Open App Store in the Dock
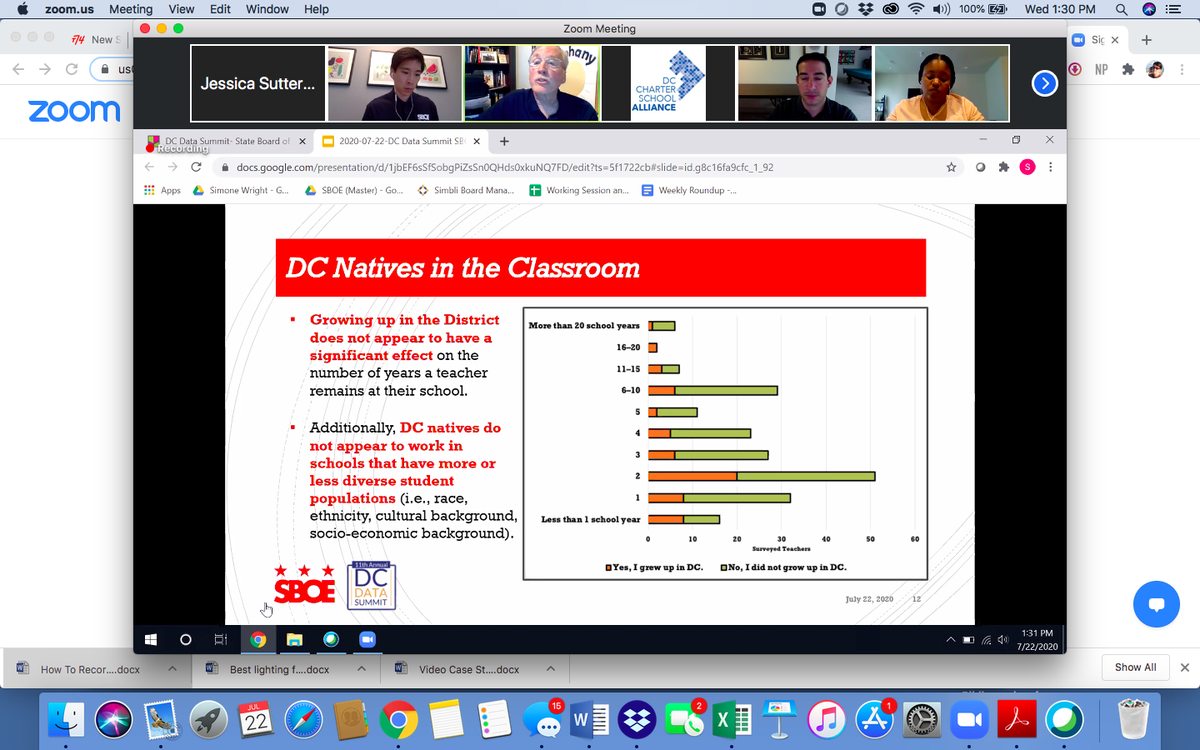This screenshot has width=1200, height=750. click(x=873, y=719)
